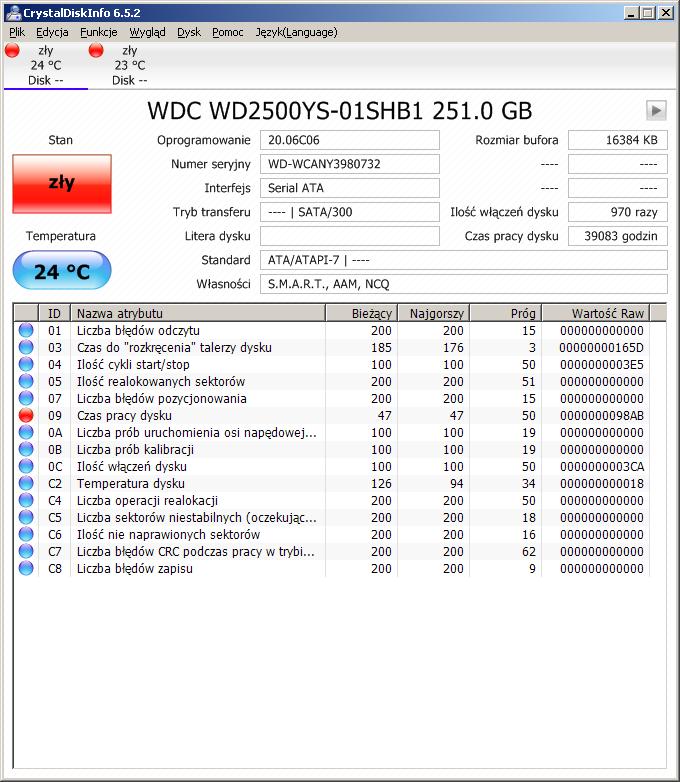The height and width of the screenshot is (782, 680).
Task: Click blue status dot for attribute C8
Action: pos(26,568)
